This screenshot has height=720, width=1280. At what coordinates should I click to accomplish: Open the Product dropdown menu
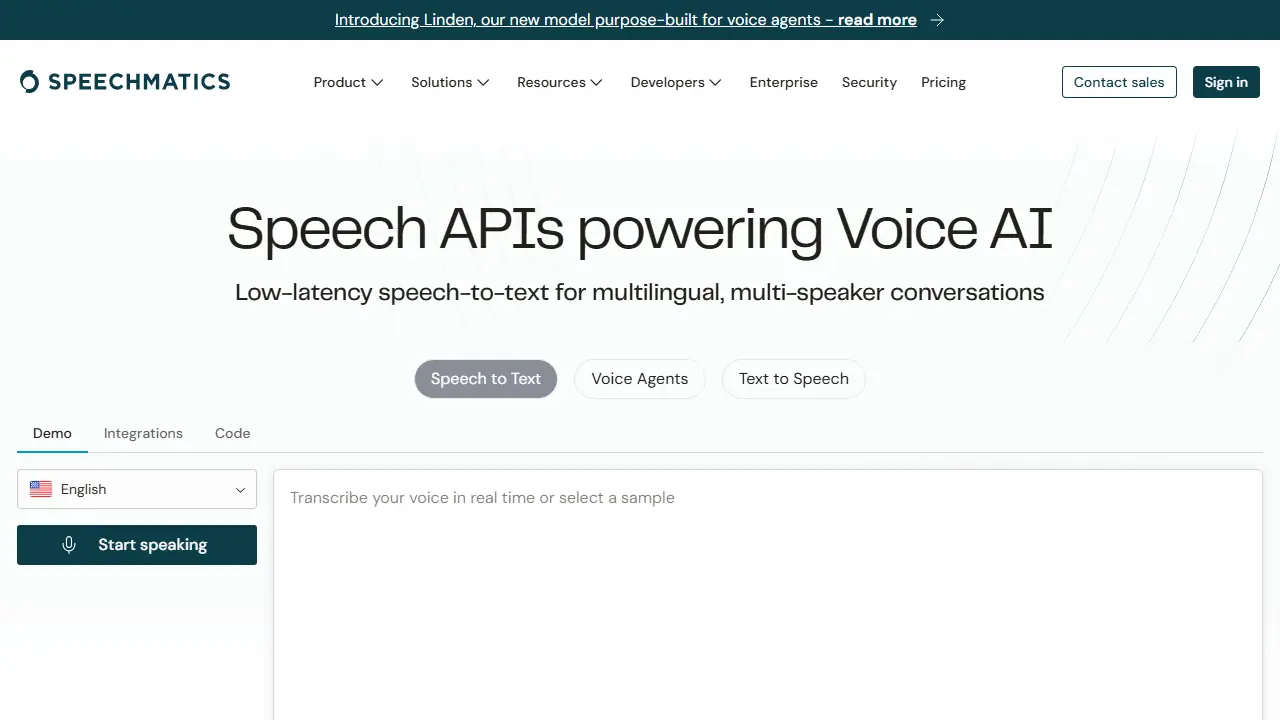click(348, 82)
